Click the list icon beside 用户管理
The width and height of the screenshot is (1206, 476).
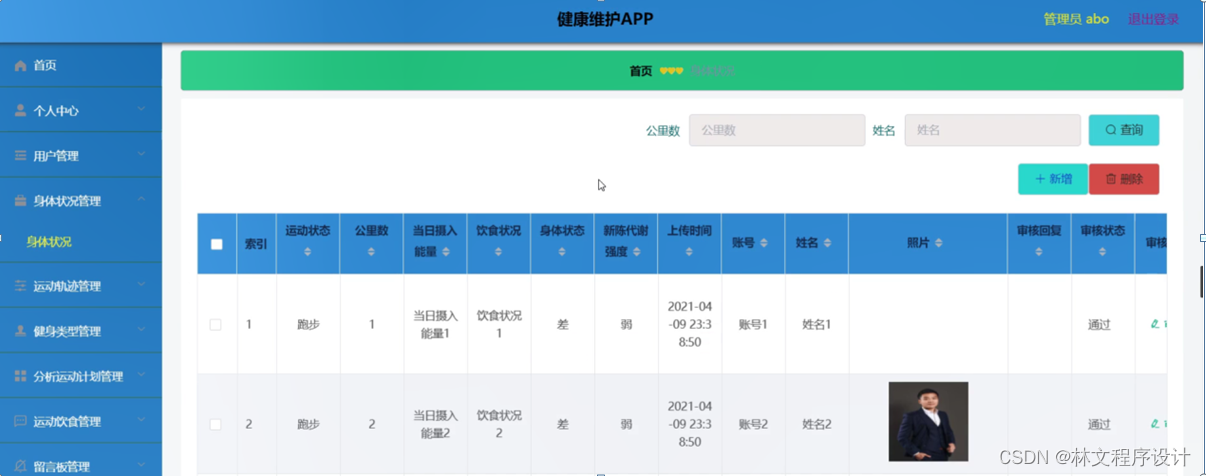pos(20,156)
